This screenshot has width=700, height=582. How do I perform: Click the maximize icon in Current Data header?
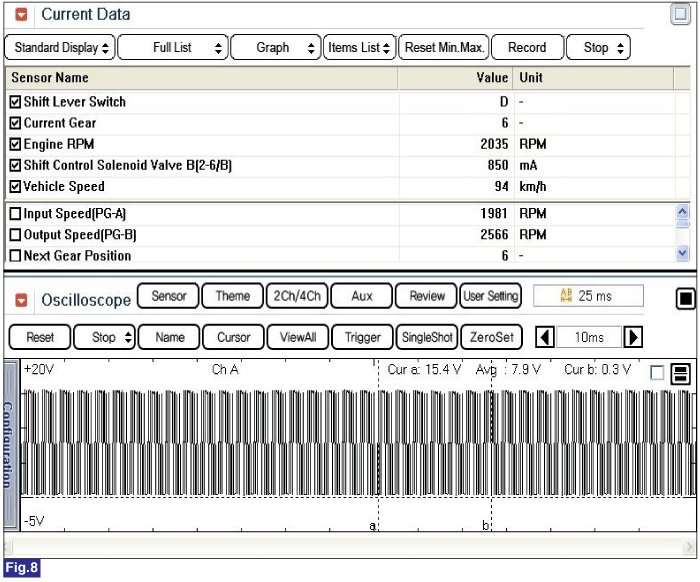tap(680, 15)
